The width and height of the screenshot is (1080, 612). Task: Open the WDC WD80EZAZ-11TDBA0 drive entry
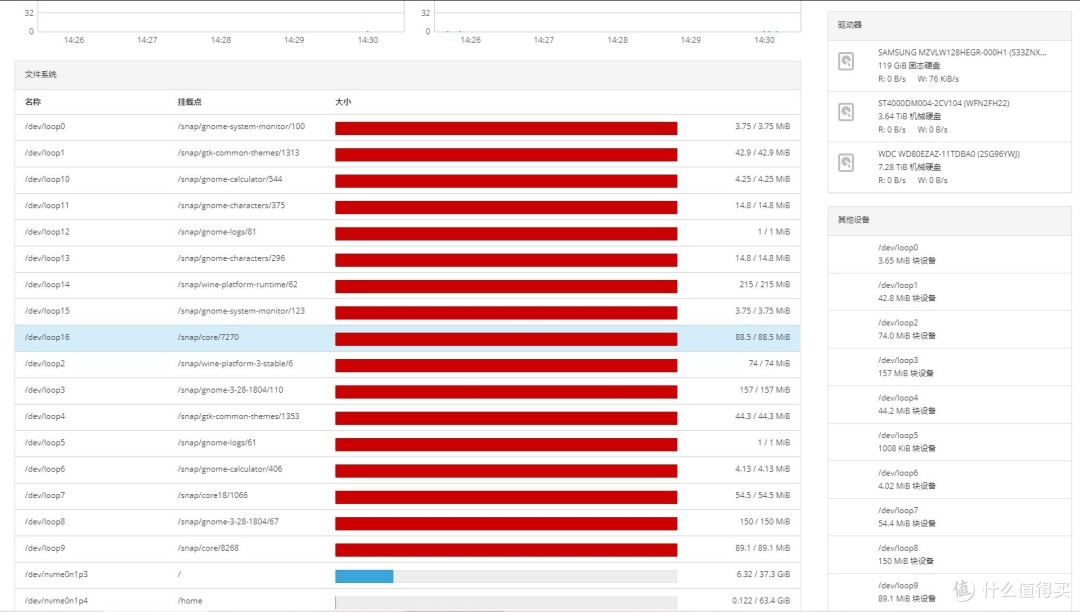949,167
